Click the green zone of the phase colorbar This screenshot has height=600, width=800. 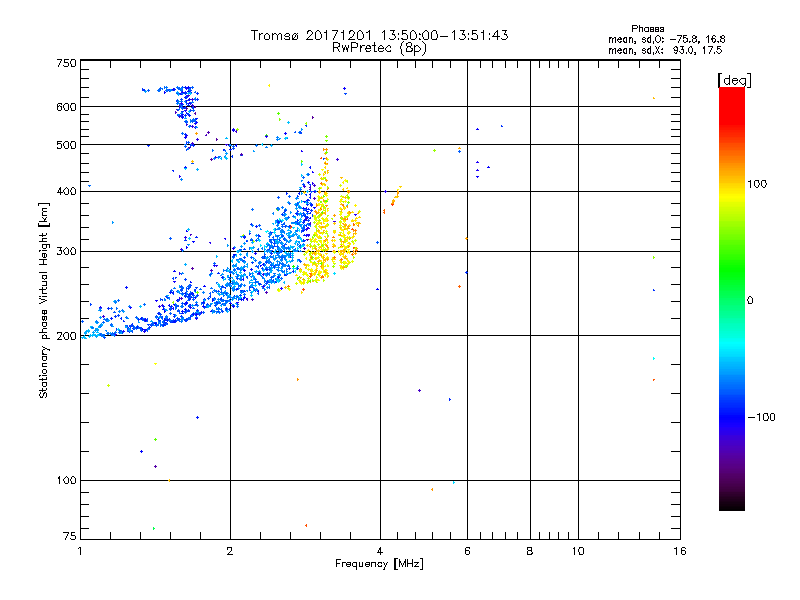(x=732, y=270)
